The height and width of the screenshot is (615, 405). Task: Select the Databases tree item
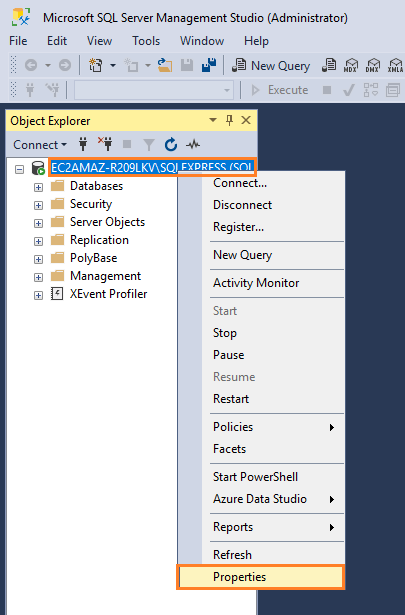96,186
